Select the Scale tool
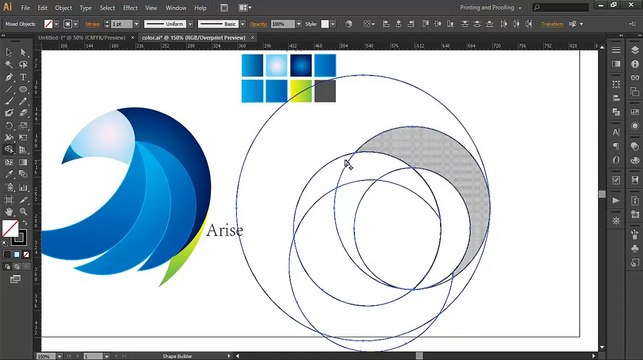This screenshot has height=360, width=643. (23, 125)
